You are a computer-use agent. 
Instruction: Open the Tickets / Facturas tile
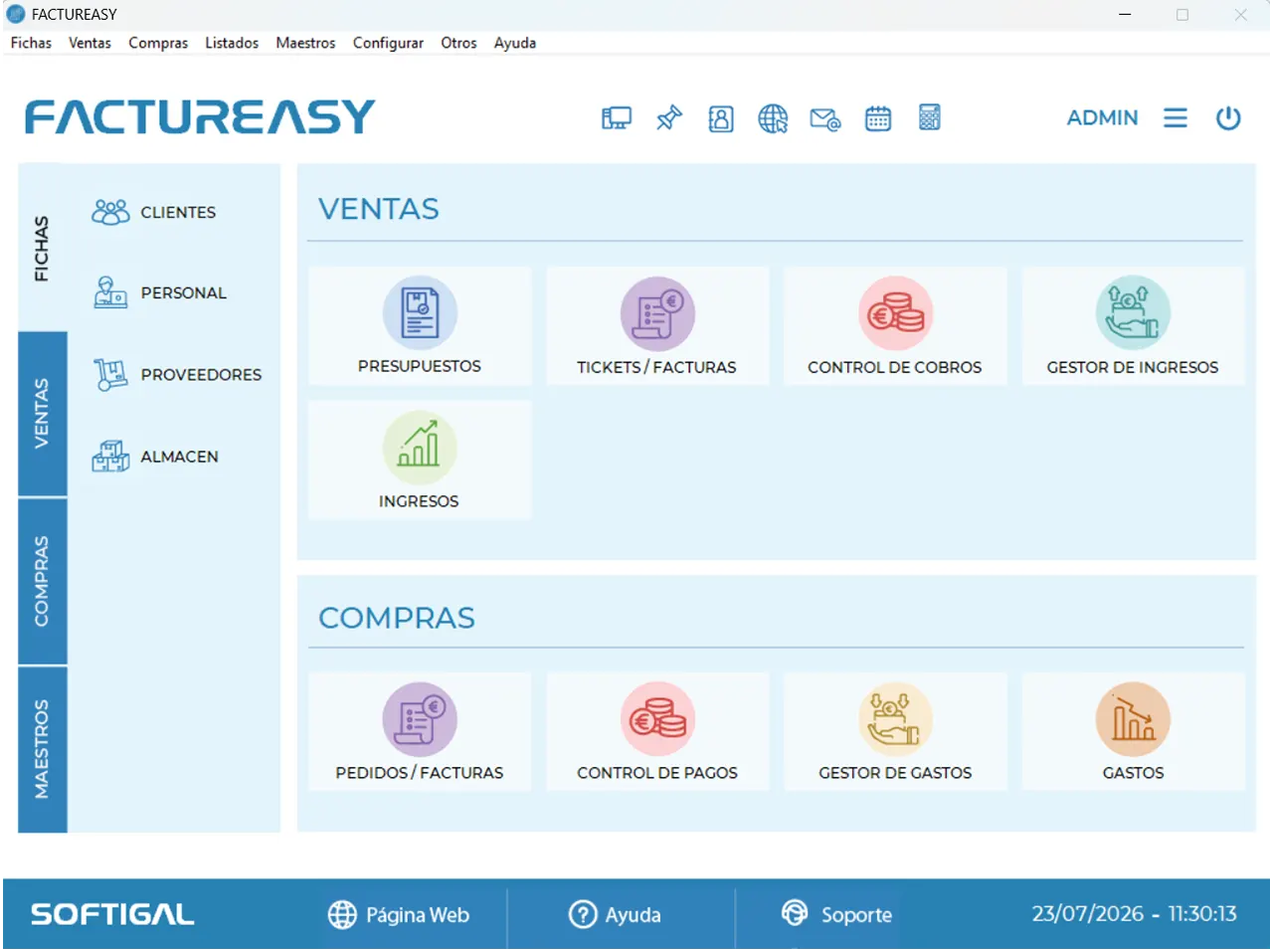coord(657,325)
